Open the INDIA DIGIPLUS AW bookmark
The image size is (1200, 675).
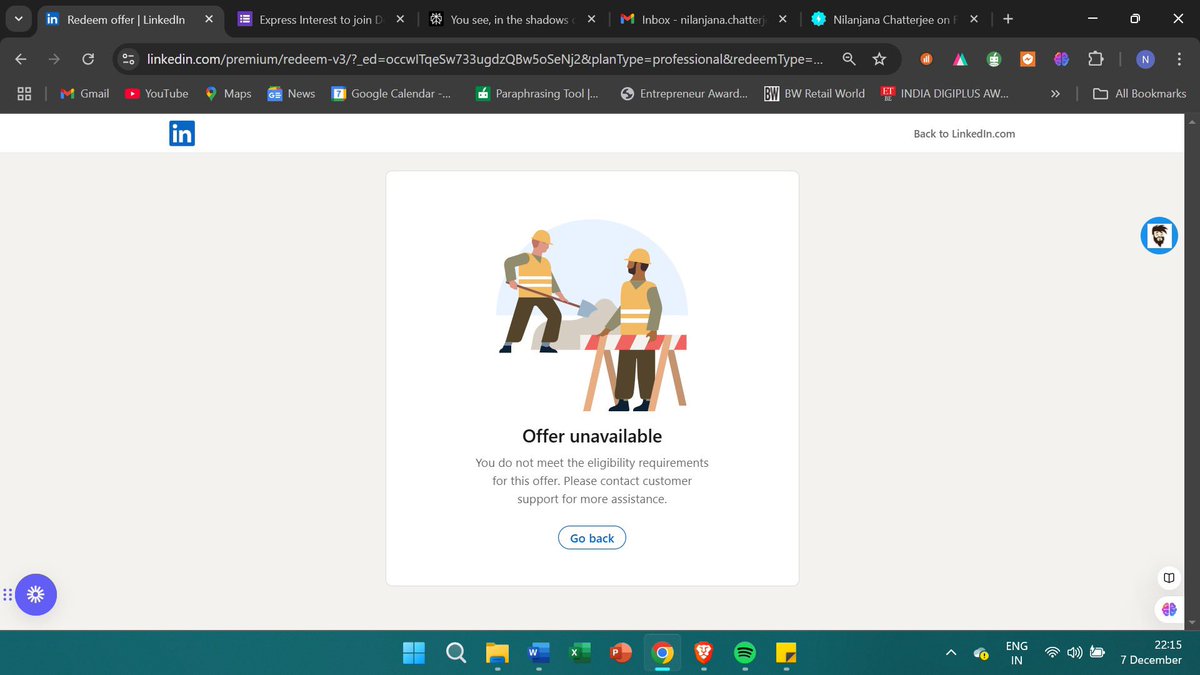944,93
